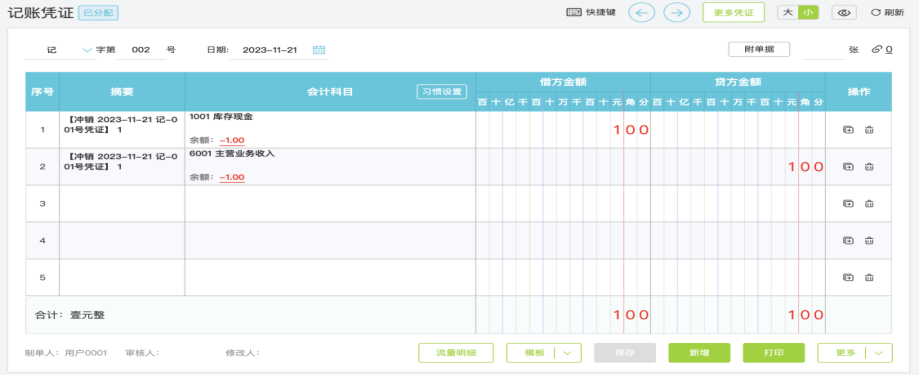The height and width of the screenshot is (376, 919).
Task: Expand the voucher word 记 dropdown
Action: [x=87, y=50]
